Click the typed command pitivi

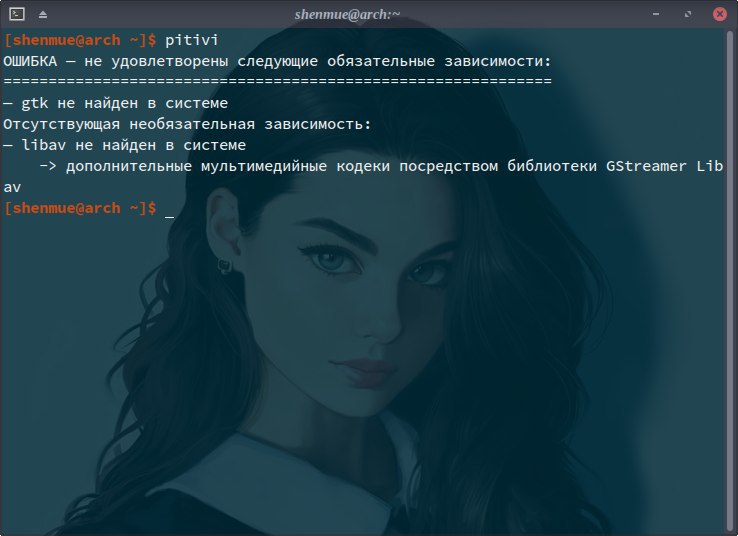(192, 40)
